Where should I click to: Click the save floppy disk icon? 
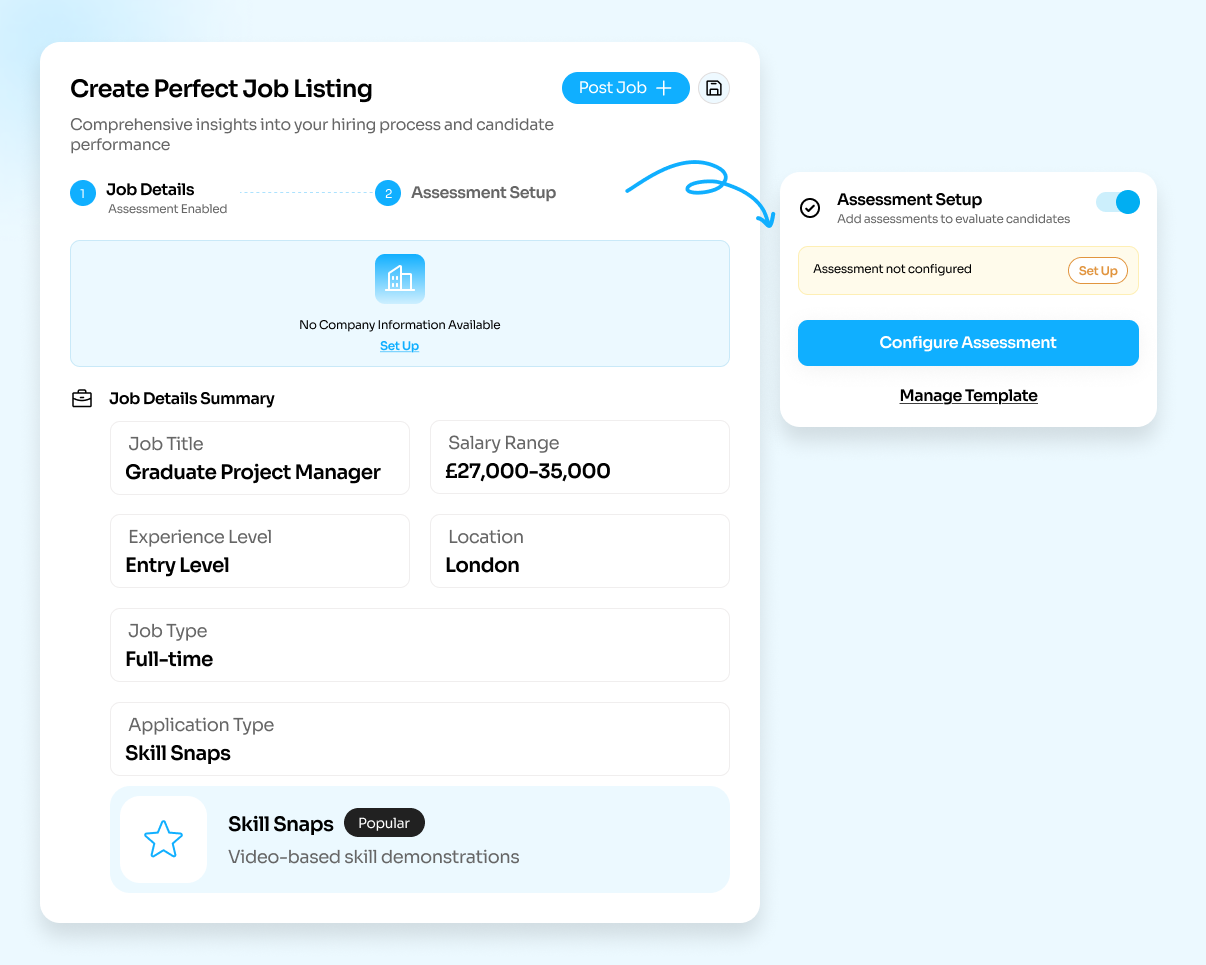[x=713, y=88]
